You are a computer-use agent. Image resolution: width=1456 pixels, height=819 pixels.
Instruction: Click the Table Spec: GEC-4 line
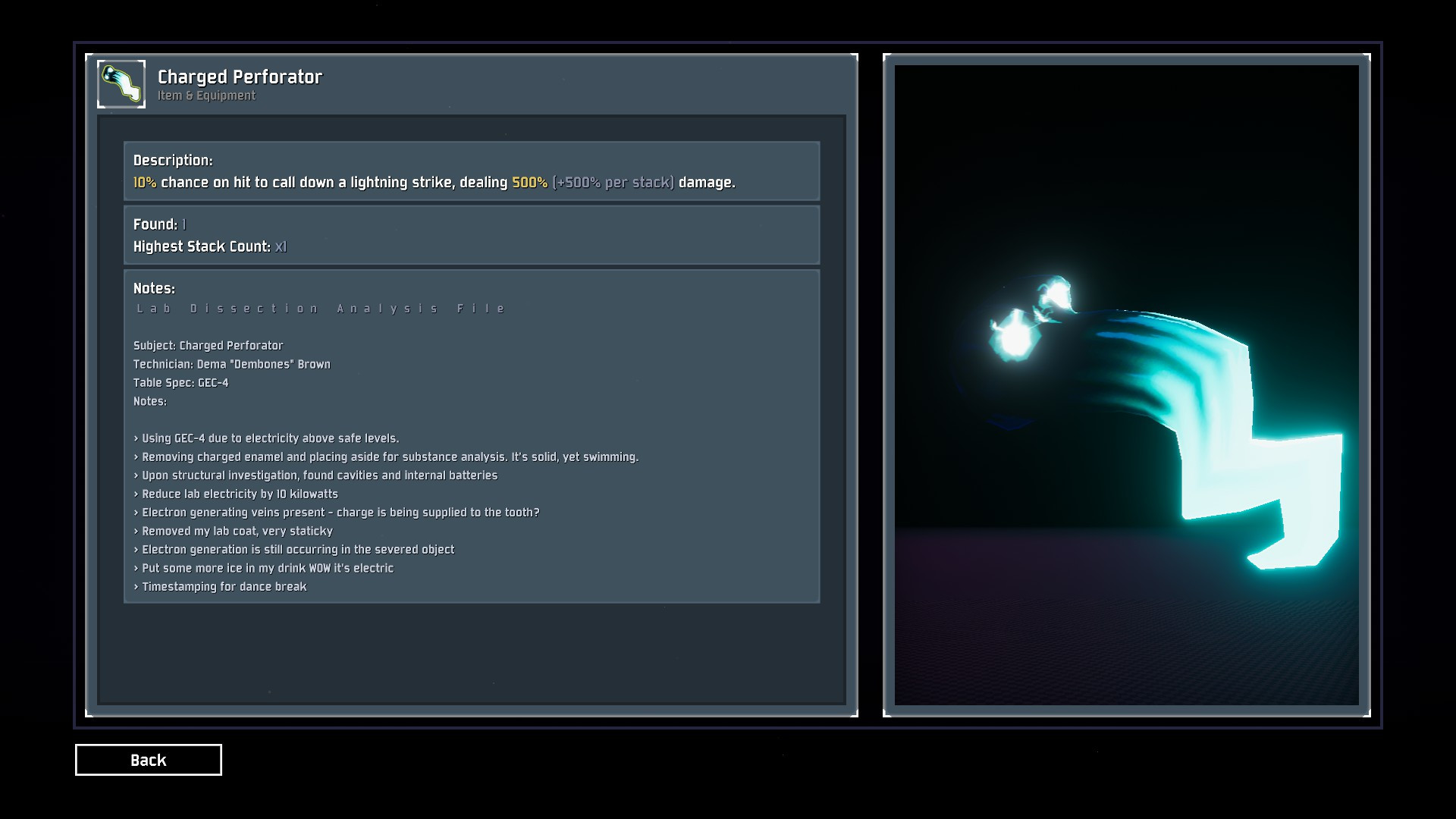181,383
